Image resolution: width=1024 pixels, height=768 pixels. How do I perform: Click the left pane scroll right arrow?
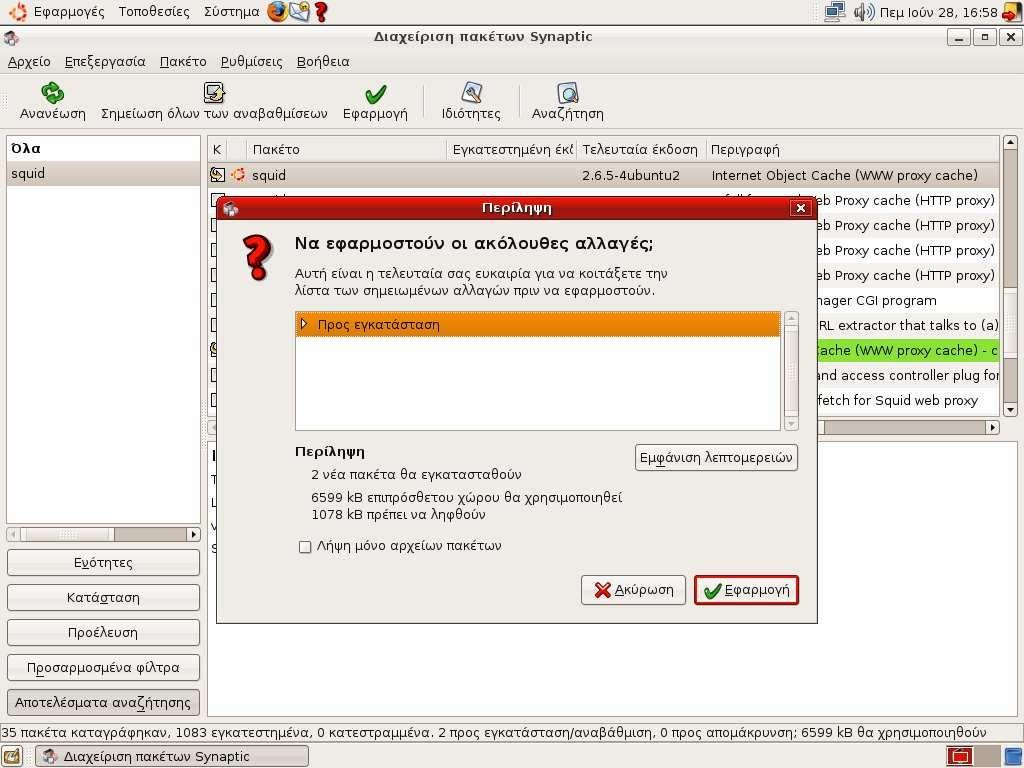(193, 534)
